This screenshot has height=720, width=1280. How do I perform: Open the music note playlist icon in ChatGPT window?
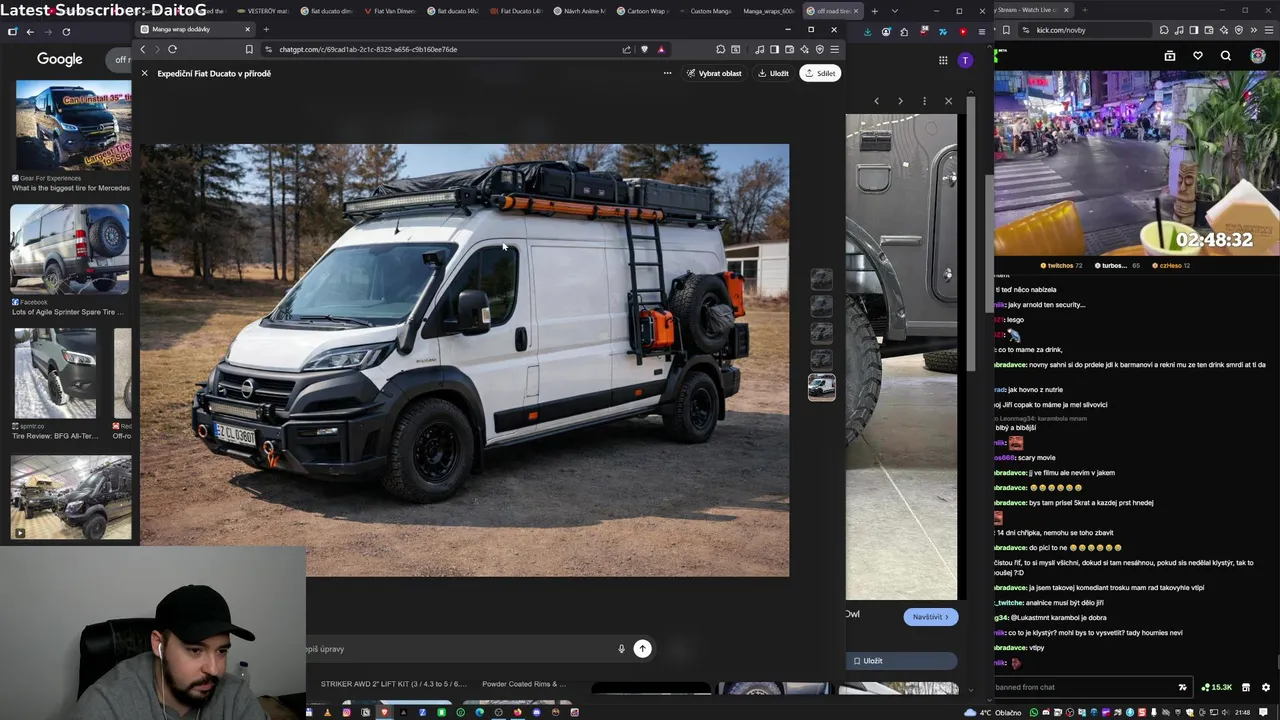(x=760, y=49)
